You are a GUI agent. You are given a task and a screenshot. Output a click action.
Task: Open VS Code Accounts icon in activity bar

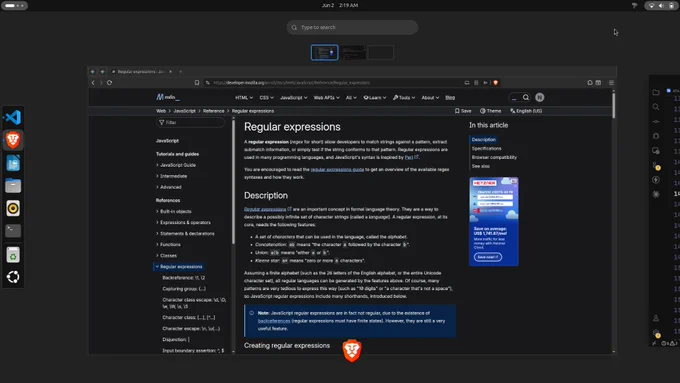click(x=656, y=318)
